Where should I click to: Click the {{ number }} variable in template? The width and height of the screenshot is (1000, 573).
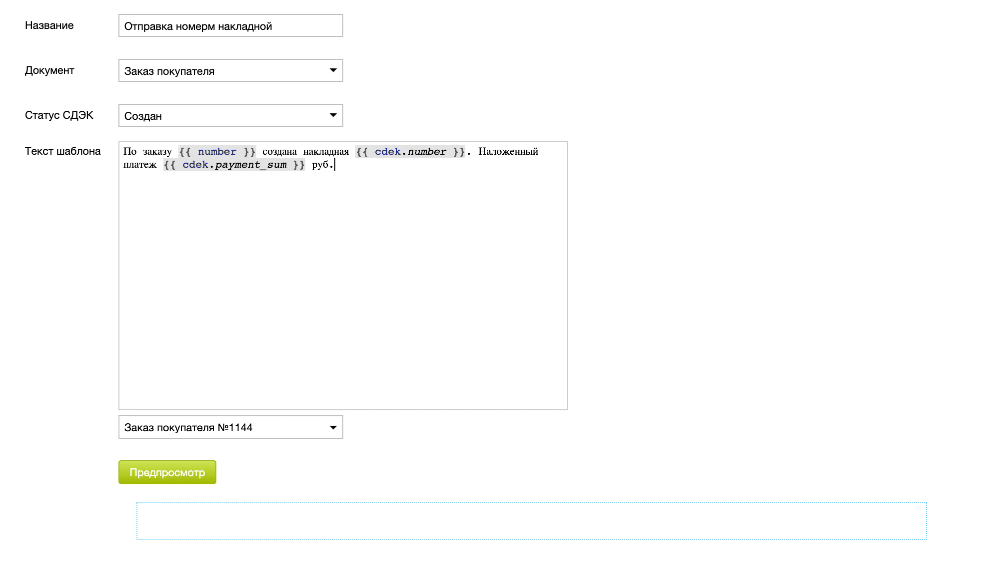click(x=217, y=152)
